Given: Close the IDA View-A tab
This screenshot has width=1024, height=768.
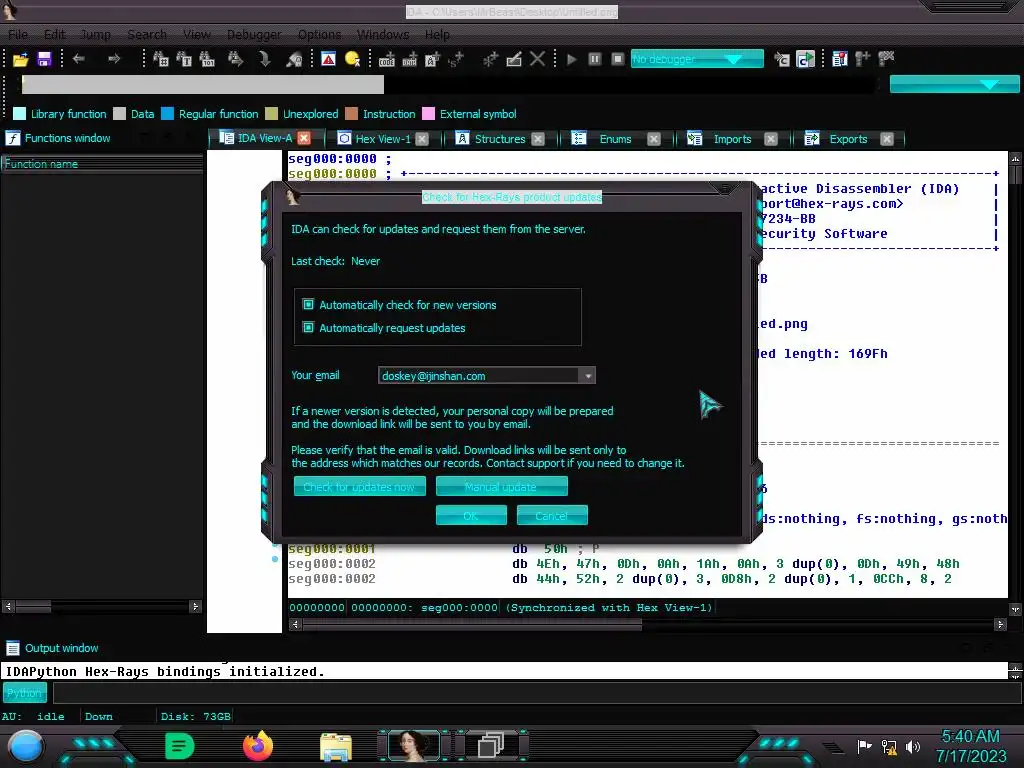Looking at the screenshot, I should pyautogui.click(x=304, y=138).
